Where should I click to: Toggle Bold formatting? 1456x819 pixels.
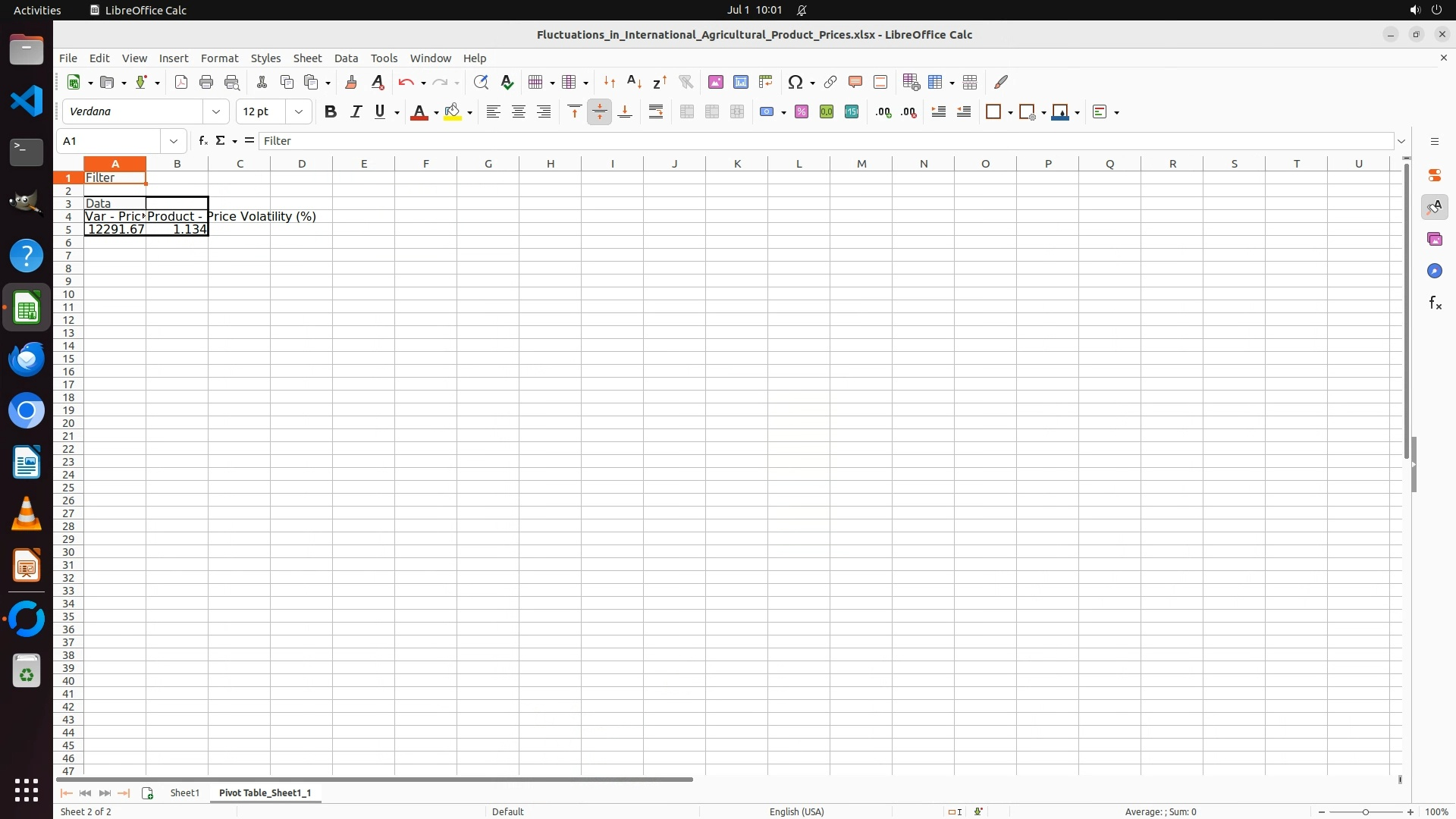pos(331,112)
